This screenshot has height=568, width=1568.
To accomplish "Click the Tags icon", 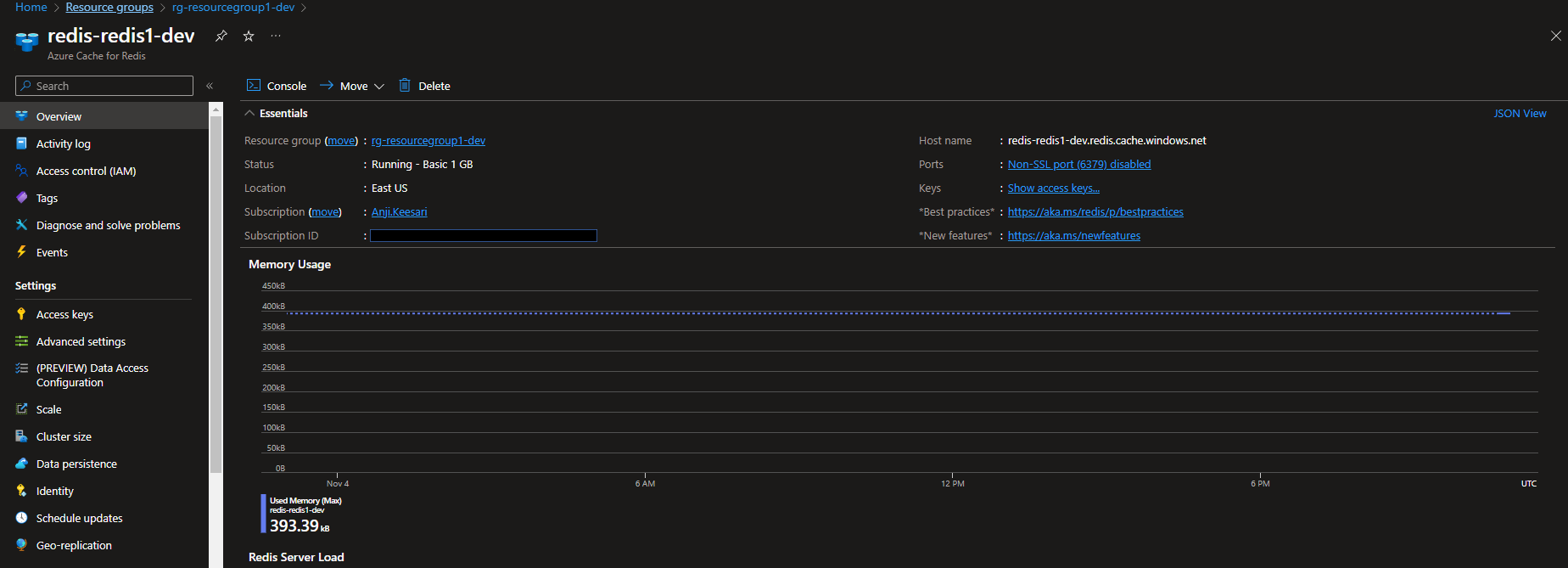I will click(x=21, y=198).
